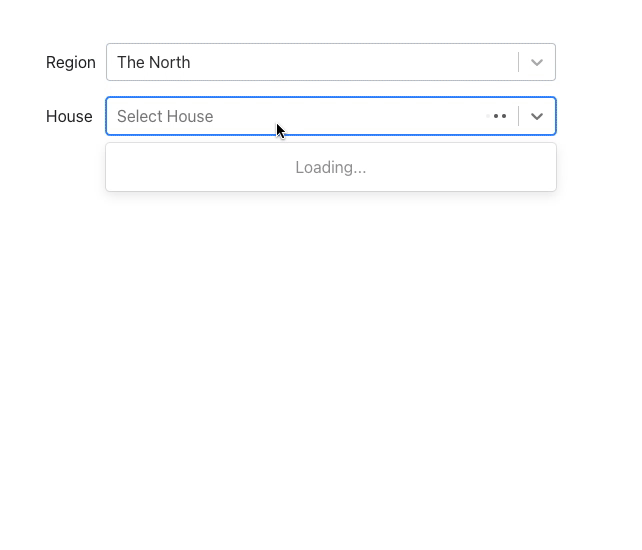Viewport: 642px width, 550px height.
Task: Click "The North" selected region value
Action: (153, 62)
